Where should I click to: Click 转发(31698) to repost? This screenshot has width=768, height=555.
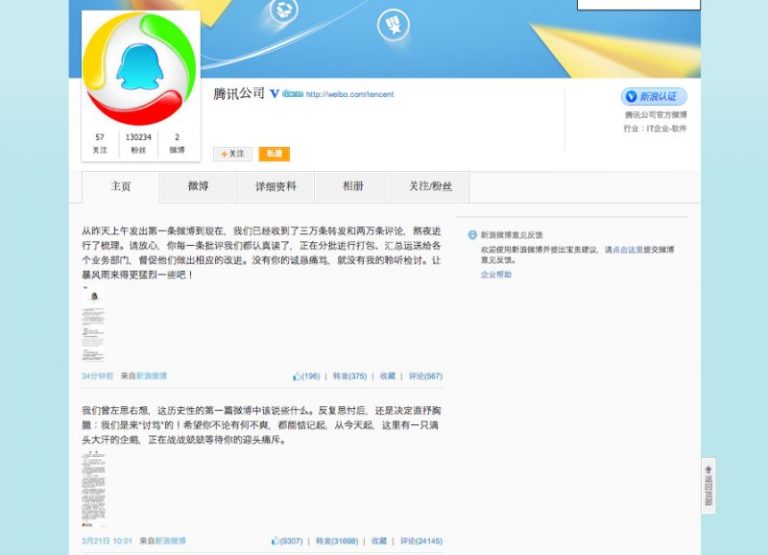(336, 541)
